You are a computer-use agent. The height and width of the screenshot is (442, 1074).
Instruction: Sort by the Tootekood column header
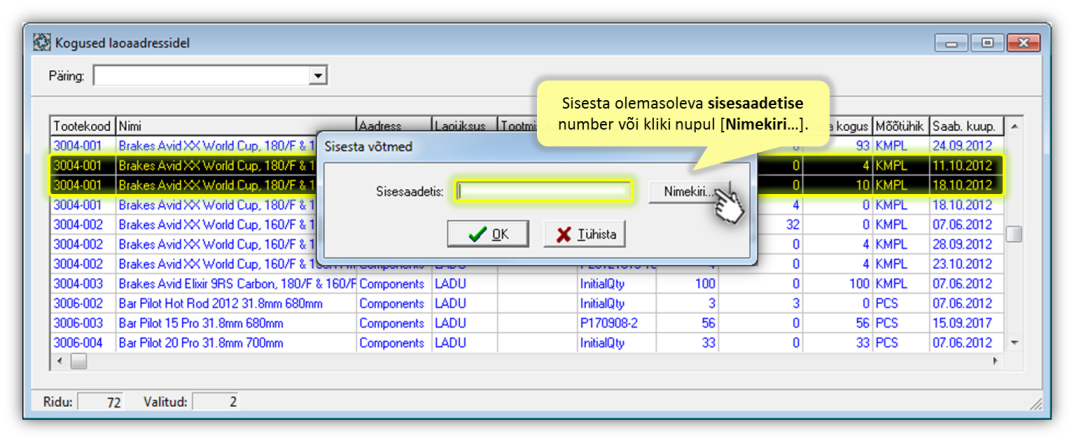[83, 127]
